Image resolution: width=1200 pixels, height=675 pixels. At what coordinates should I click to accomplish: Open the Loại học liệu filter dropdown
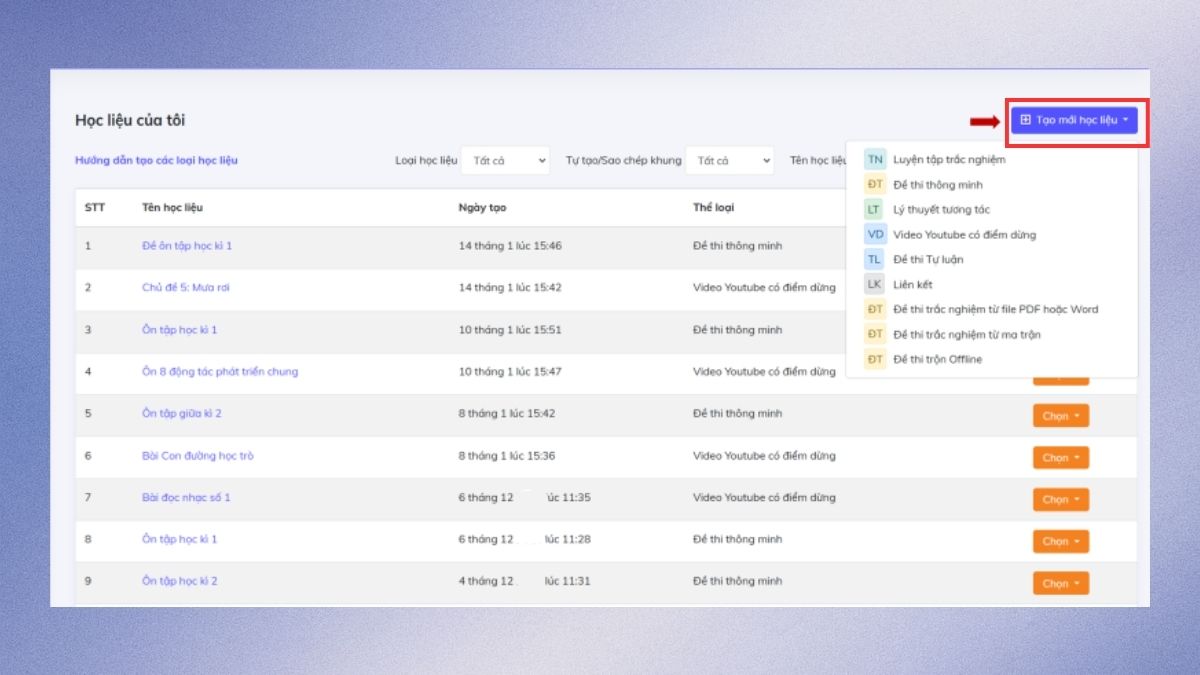click(506, 160)
